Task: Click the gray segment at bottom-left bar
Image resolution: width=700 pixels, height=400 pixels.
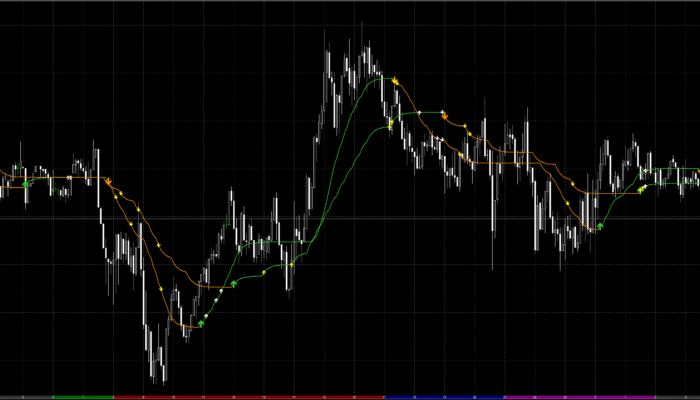Action: (25, 397)
